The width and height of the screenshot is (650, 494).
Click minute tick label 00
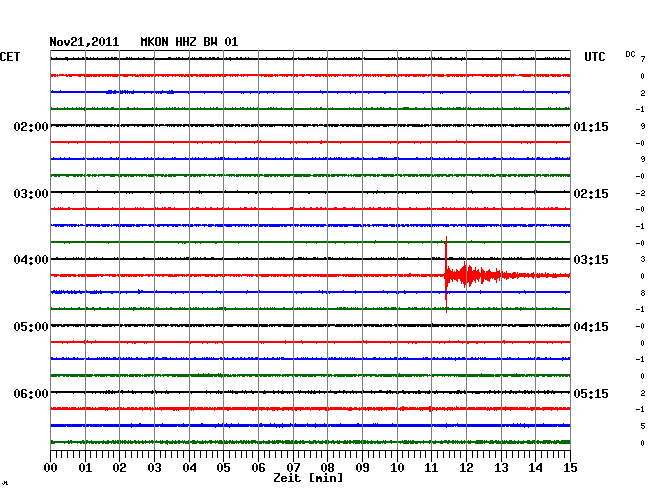coord(51,468)
